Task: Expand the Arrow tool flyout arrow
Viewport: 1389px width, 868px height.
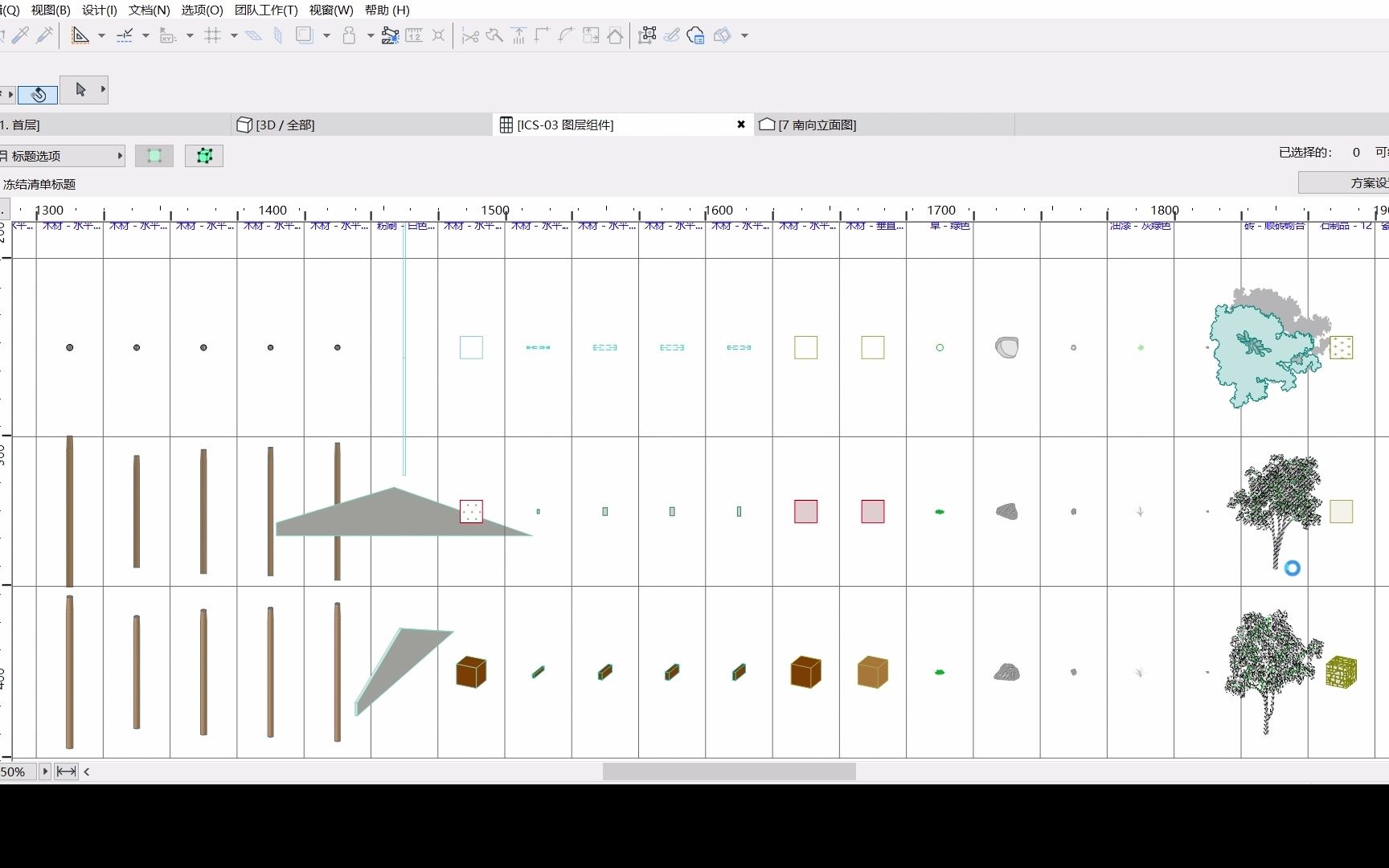Action: click(x=103, y=90)
